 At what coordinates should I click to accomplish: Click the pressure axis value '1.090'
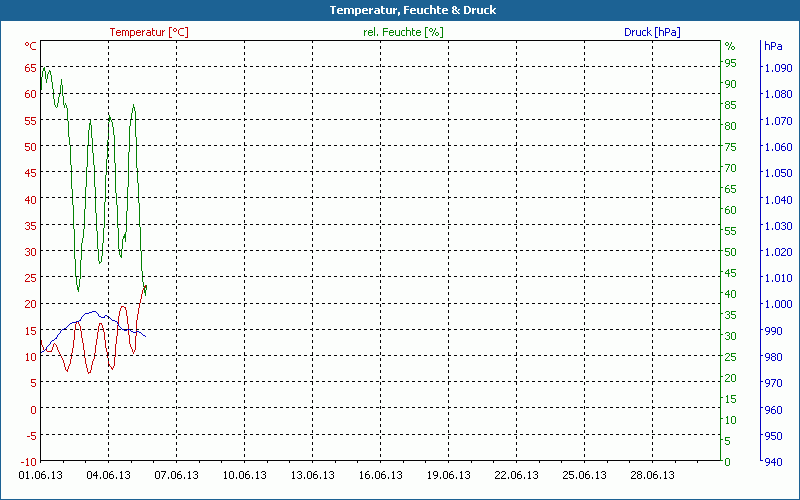coord(778,68)
